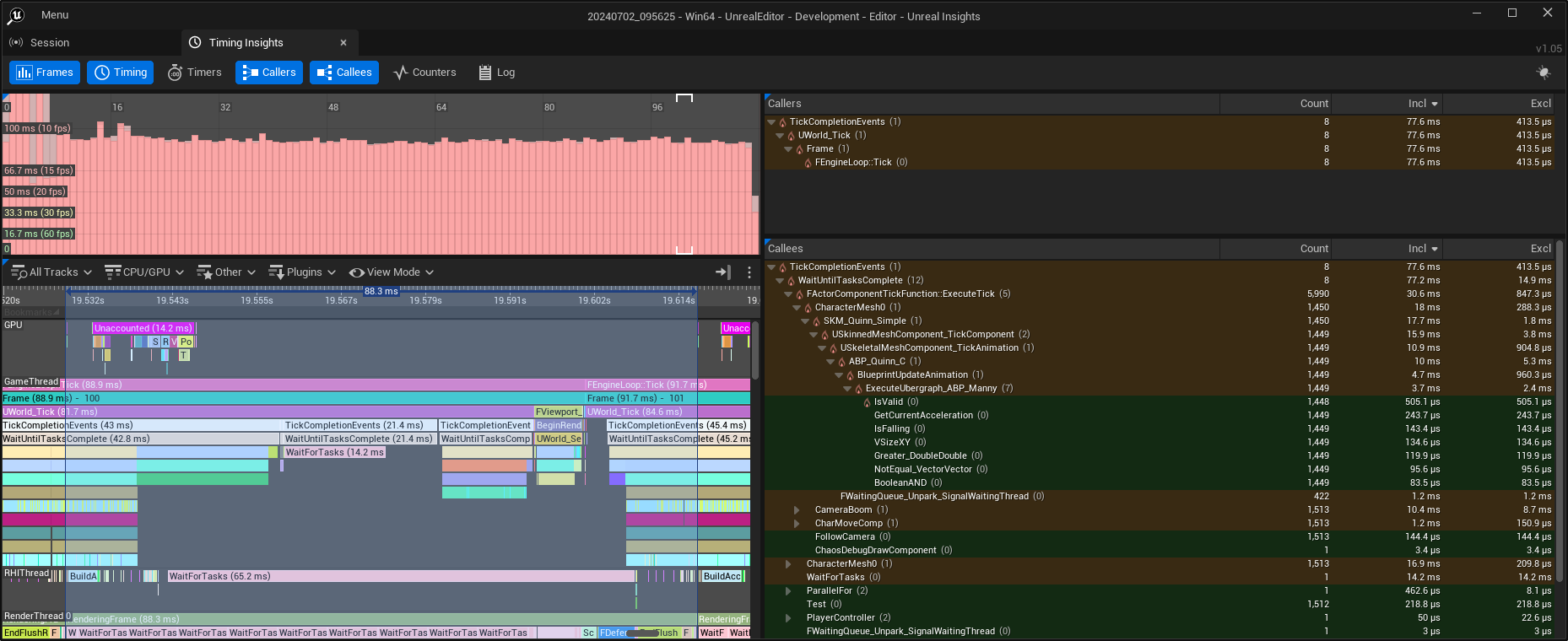1568x641 pixels.
Task: Select TickCompletionEvents (21.4 ms) event
Action: pyautogui.click(x=360, y=425)
